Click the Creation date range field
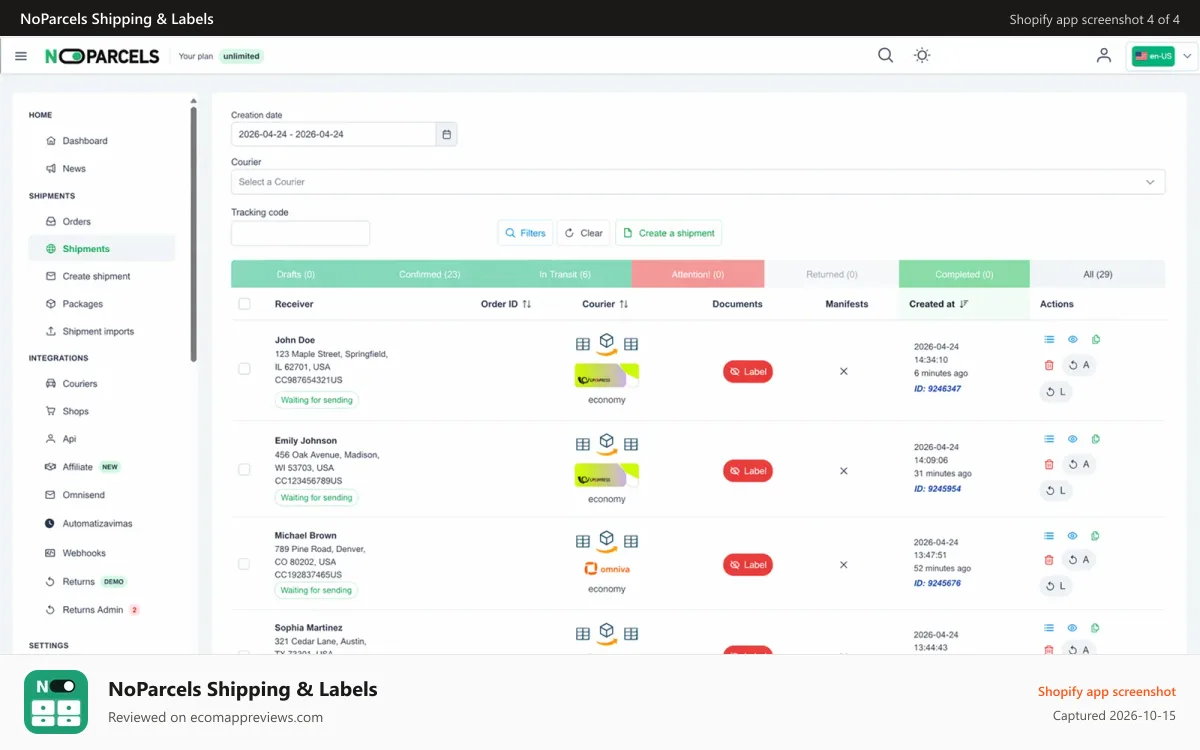Viewport: 1200px width, 750px height. 333,134
